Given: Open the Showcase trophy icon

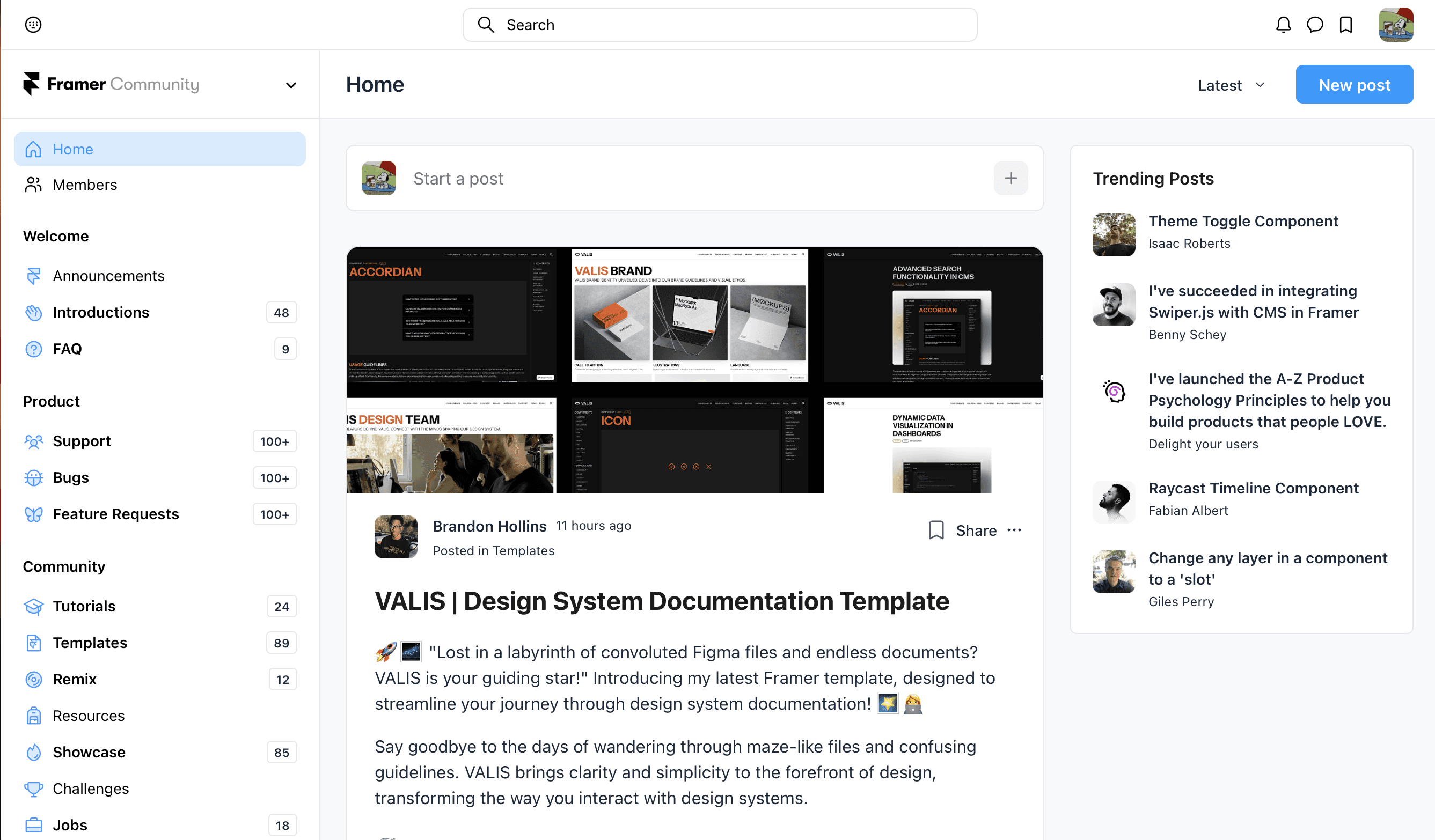Looking at the screenshot, I should pyautogui.click(x=34, y=752).
